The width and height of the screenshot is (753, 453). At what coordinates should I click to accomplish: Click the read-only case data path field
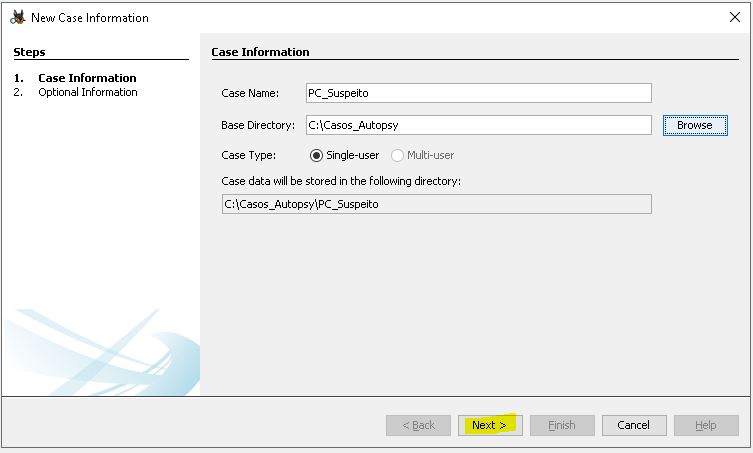coord(436,204)
